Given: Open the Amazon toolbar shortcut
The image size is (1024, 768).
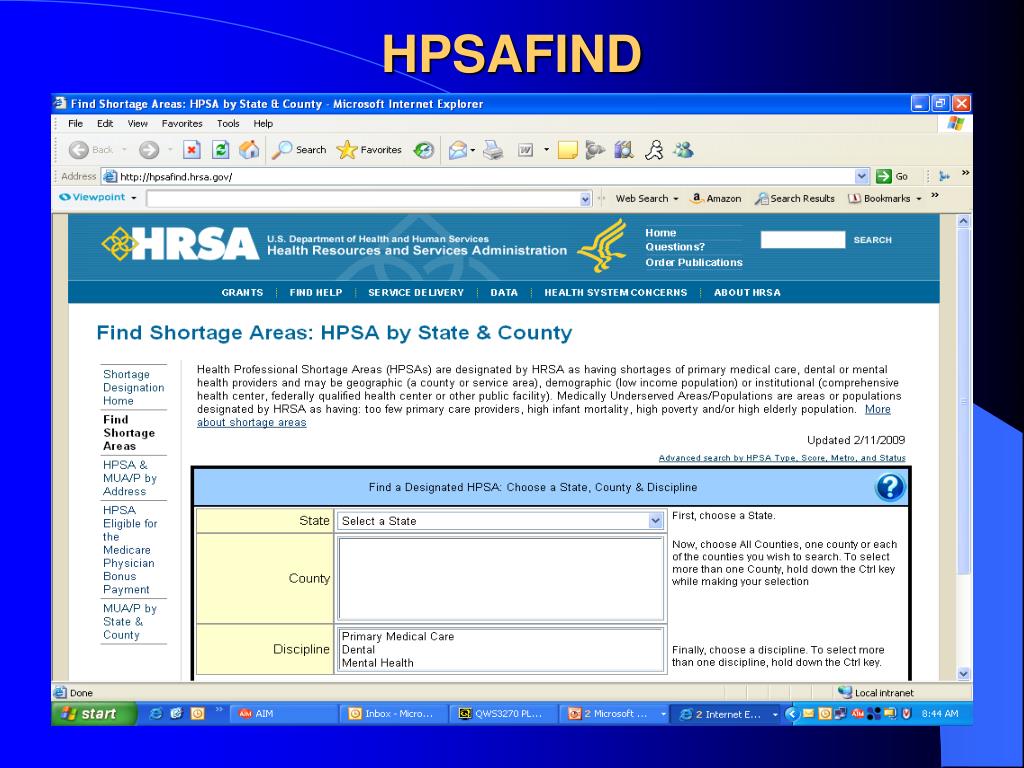Looking at the screenshot, I should 716,199.
